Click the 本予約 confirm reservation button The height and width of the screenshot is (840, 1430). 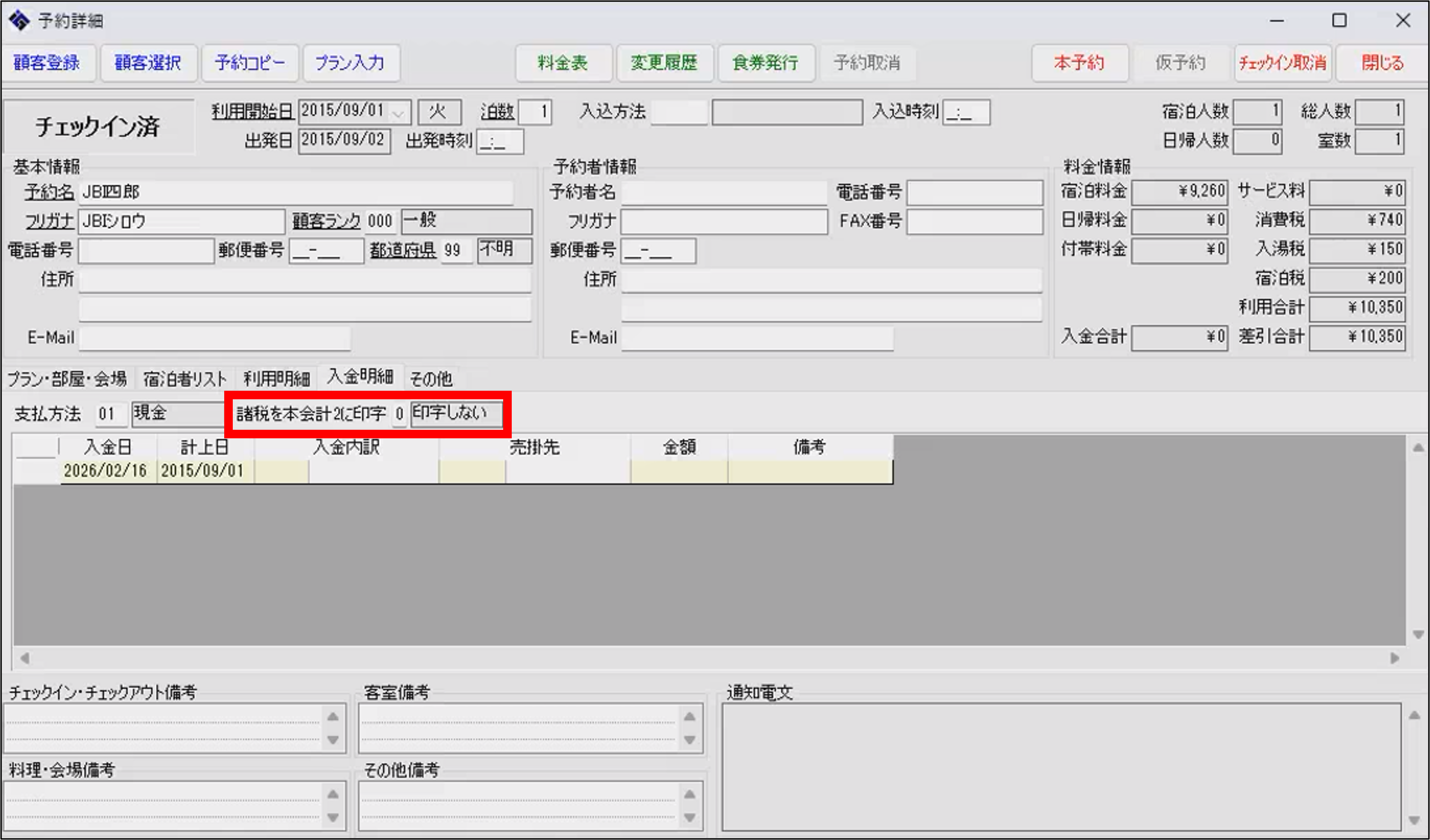pos(1079,63)
